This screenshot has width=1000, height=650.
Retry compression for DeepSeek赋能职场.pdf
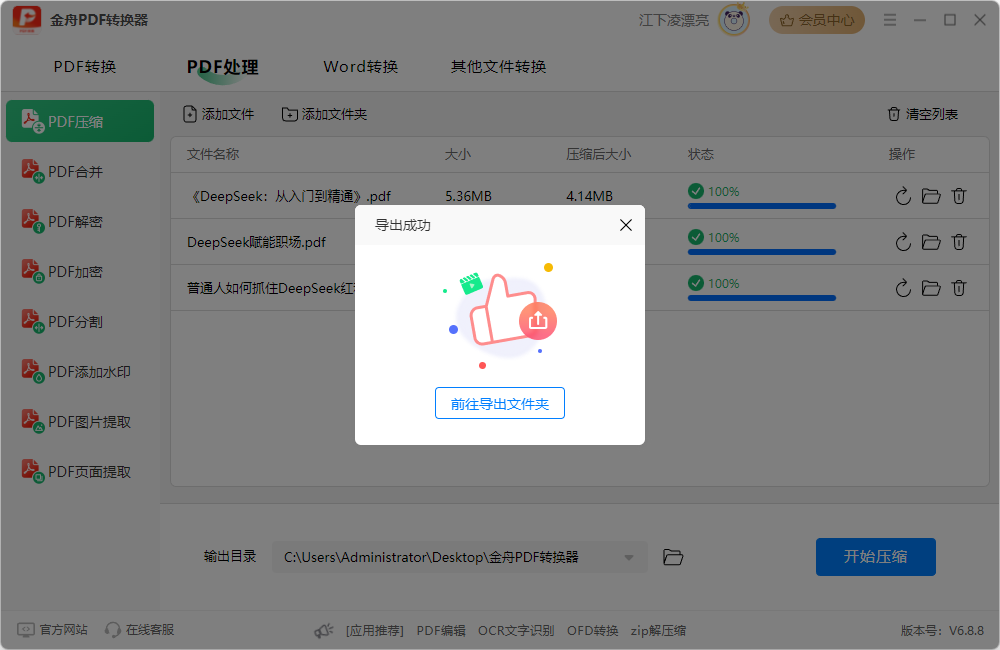[x=902, y=242]
